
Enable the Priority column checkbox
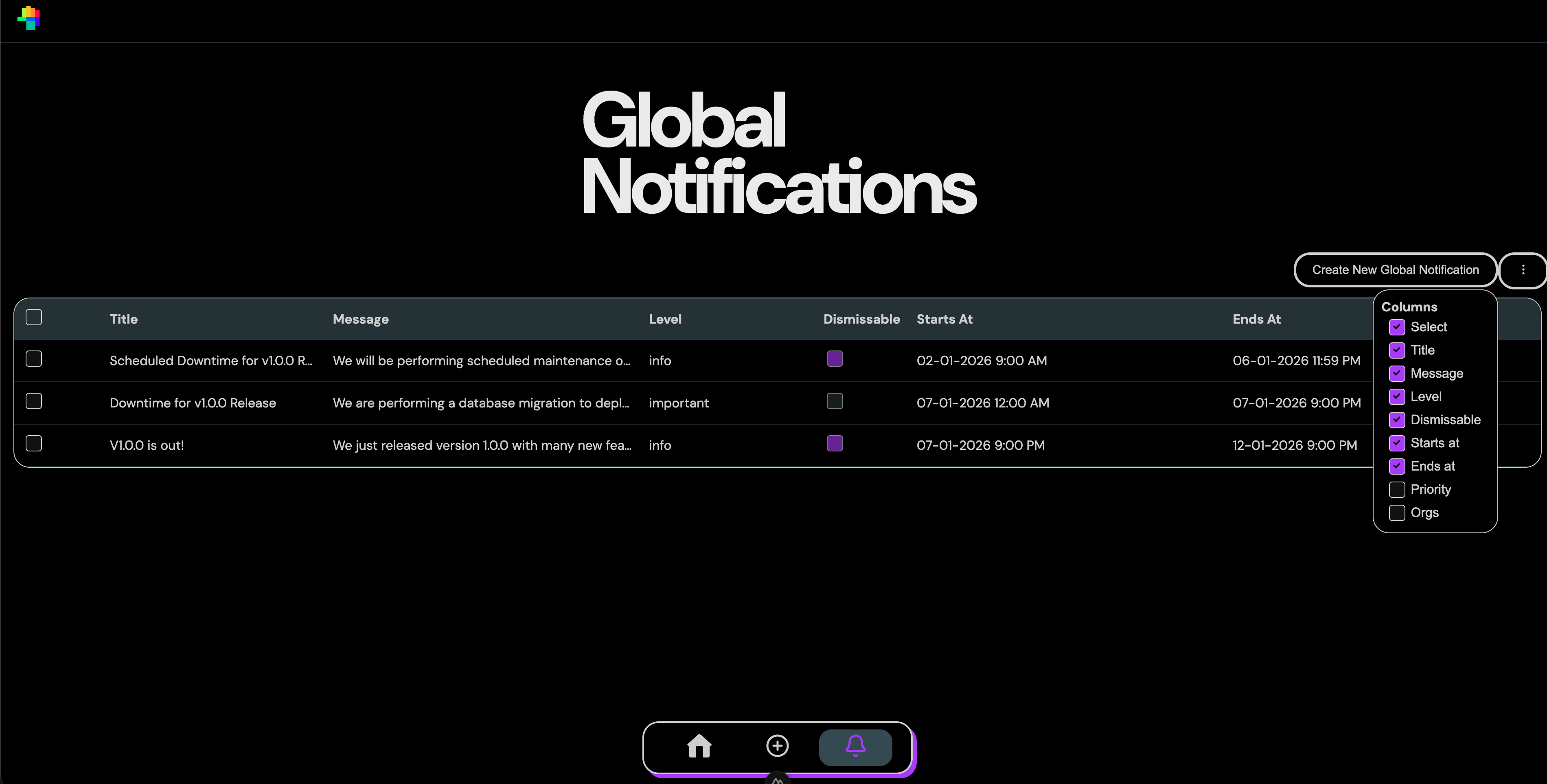point(1397,490)
